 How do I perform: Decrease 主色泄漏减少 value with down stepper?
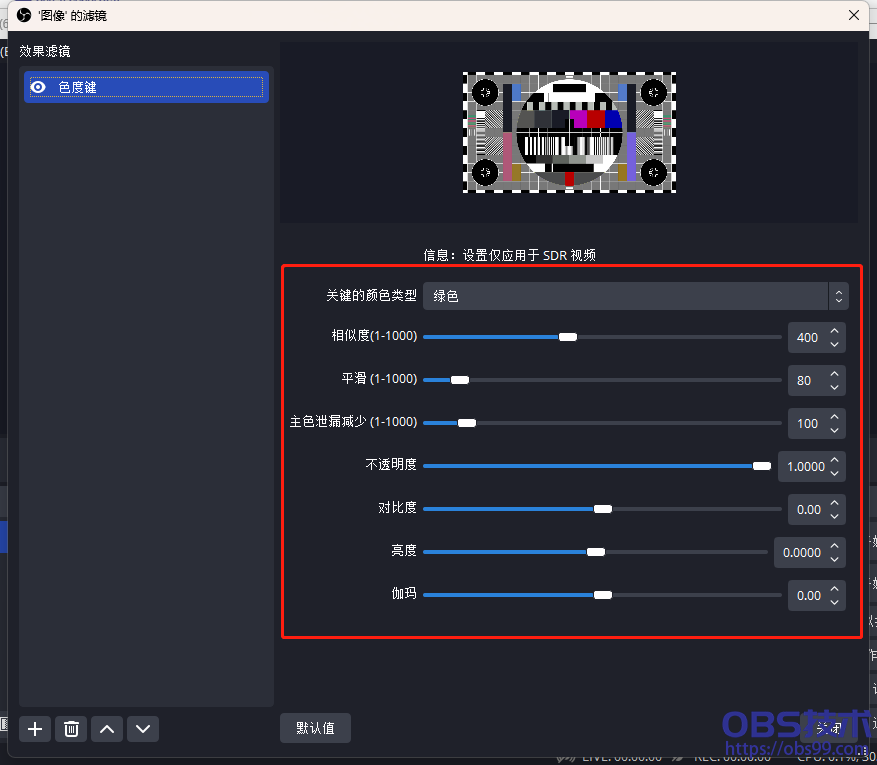[834, 431]
